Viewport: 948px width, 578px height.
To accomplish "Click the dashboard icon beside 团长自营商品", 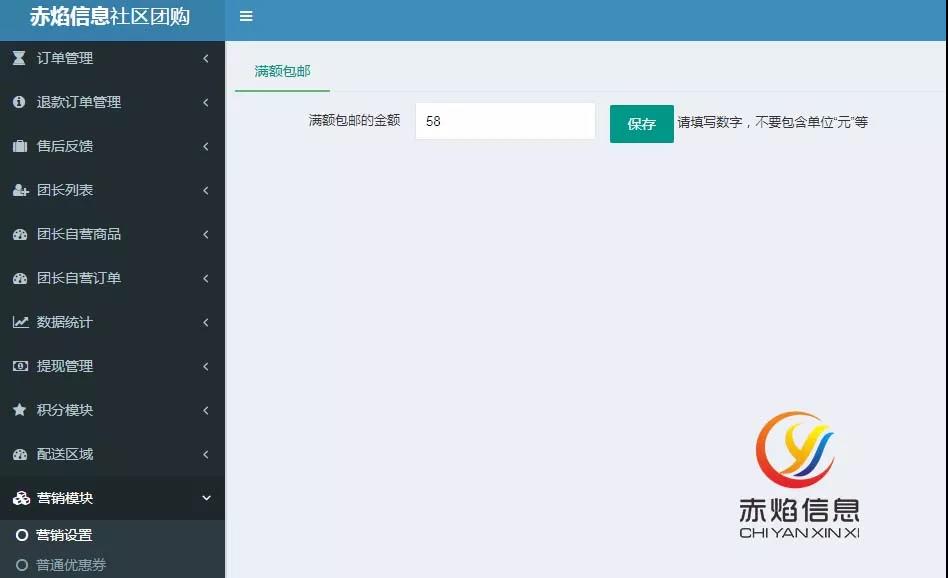I will [20, 234].
